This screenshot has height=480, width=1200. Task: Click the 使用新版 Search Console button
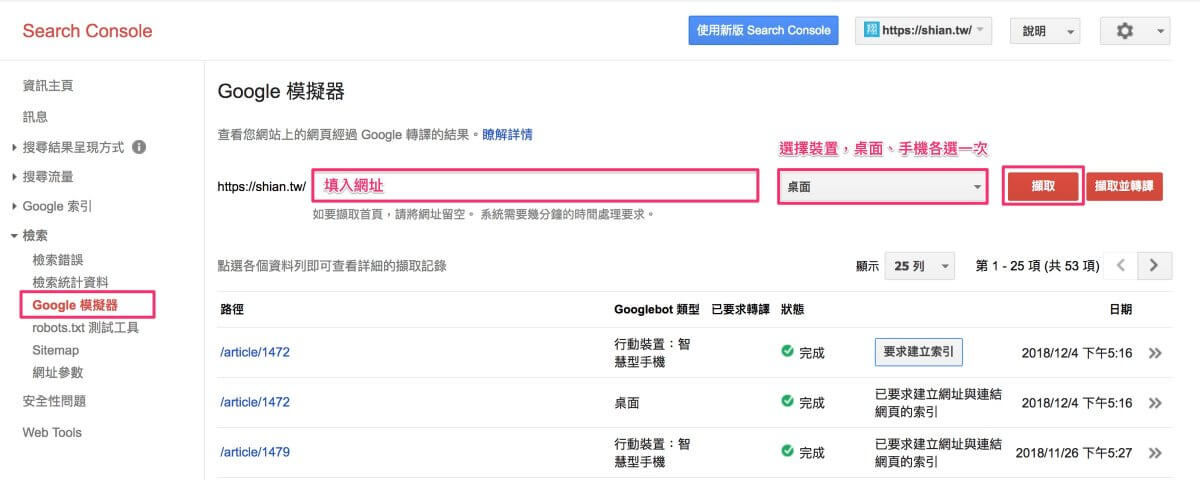tap(764, 30)
